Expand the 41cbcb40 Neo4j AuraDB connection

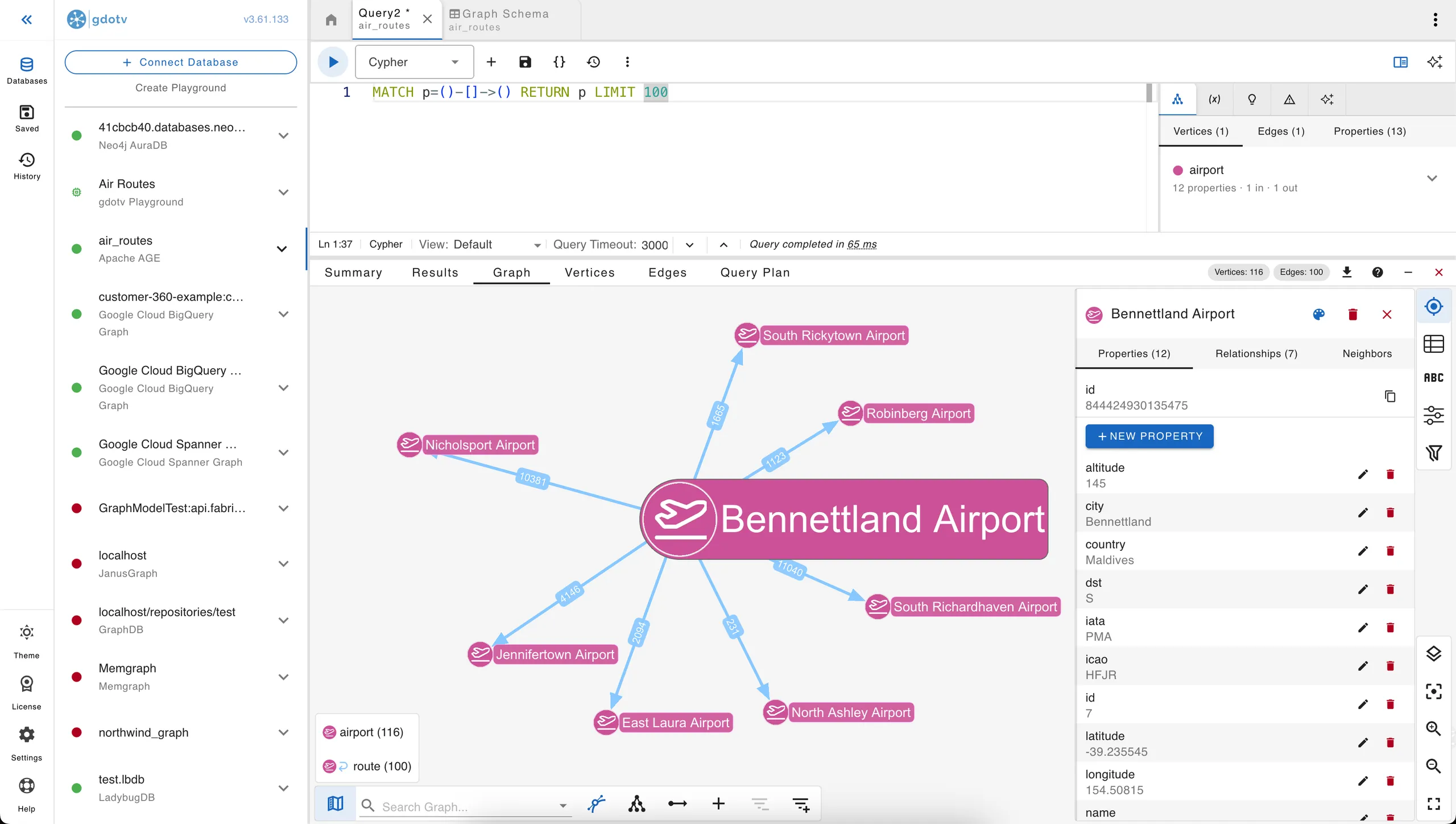(x=283, y=136)
